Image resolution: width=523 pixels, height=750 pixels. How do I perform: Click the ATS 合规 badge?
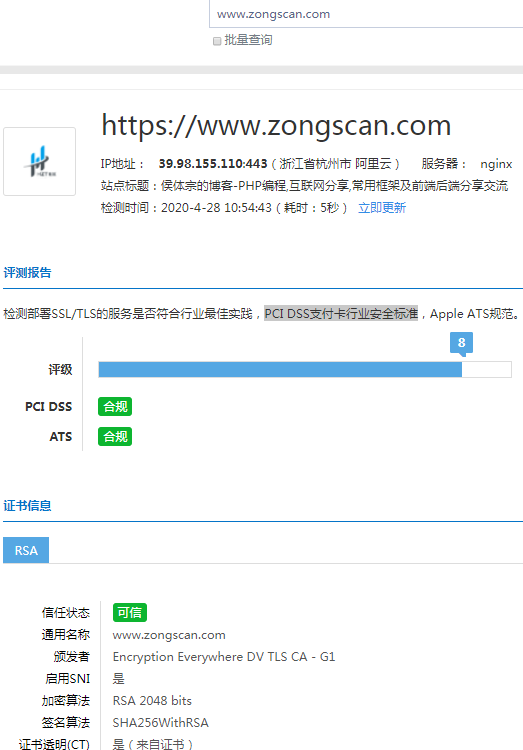[115, 437]
